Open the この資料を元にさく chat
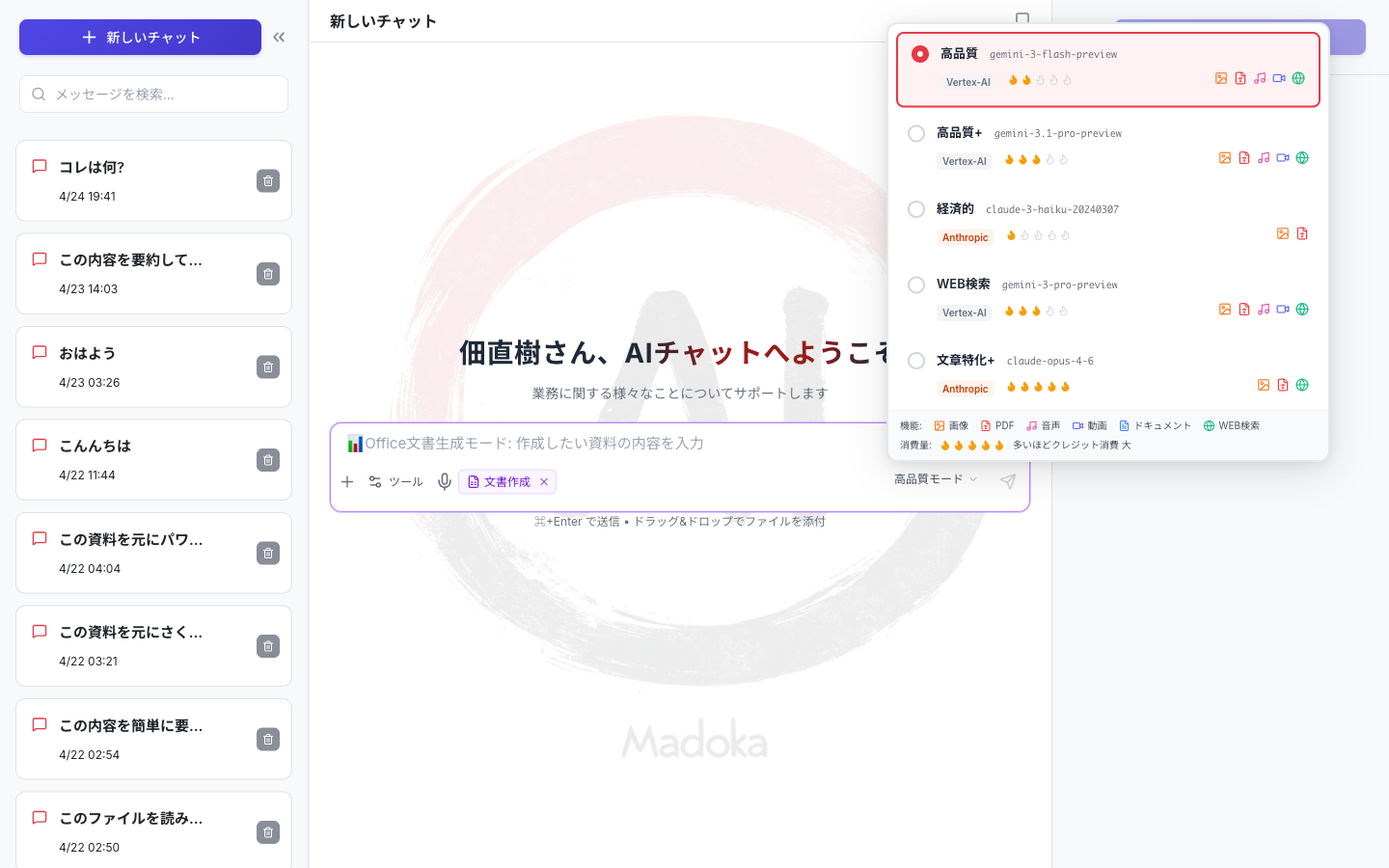The width and height of the screenshot is (1389, 868). [153, 646]
